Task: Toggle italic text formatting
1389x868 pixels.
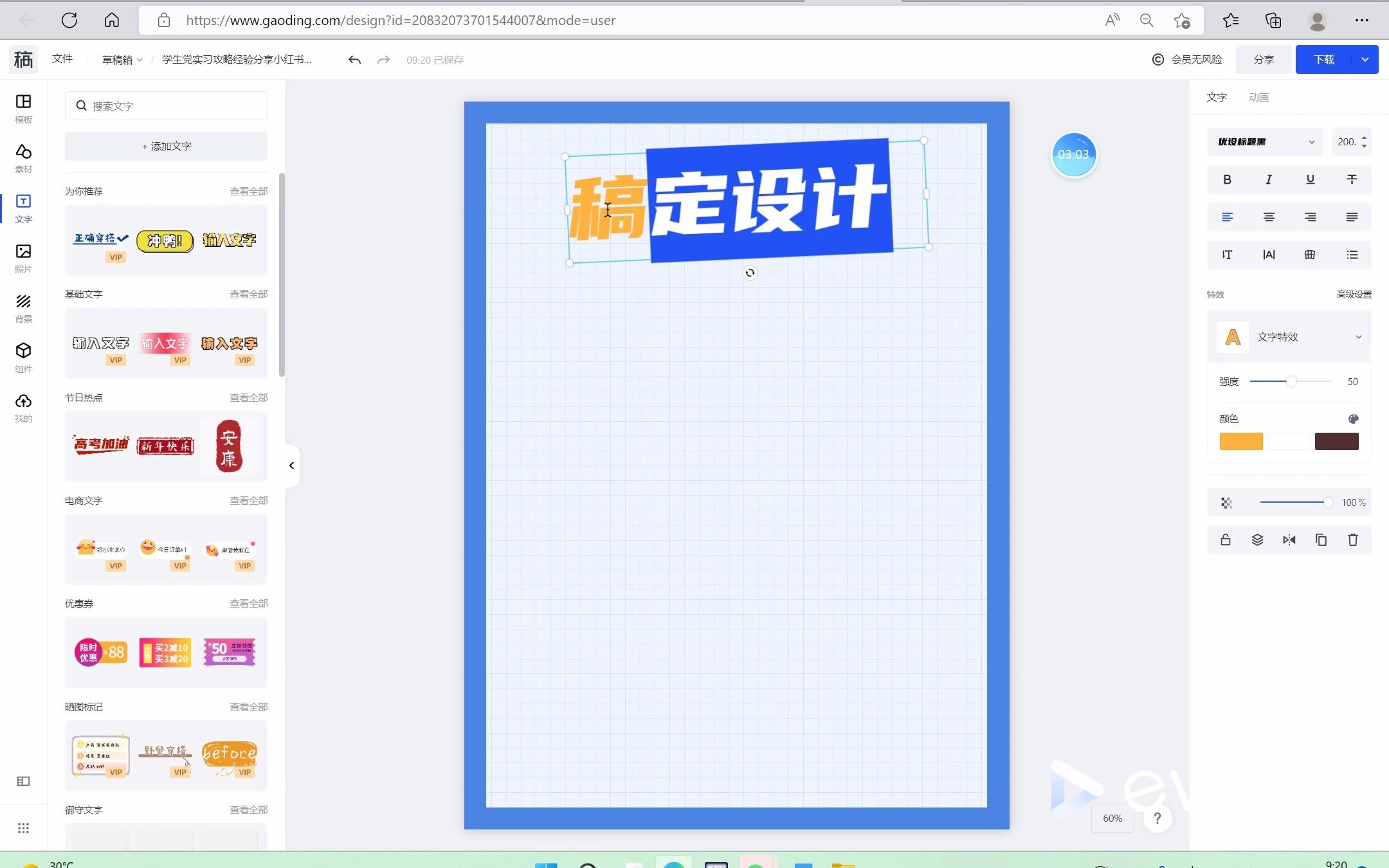Action: coord(1269,179)
